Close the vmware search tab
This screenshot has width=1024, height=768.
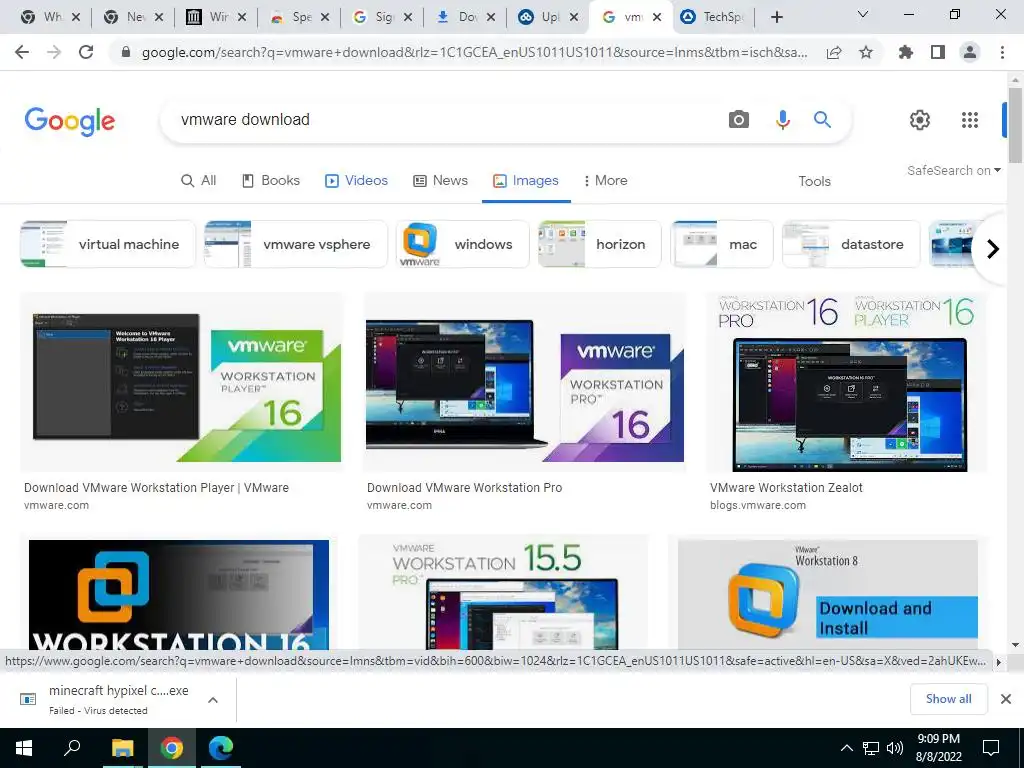[x=658, y=17]
